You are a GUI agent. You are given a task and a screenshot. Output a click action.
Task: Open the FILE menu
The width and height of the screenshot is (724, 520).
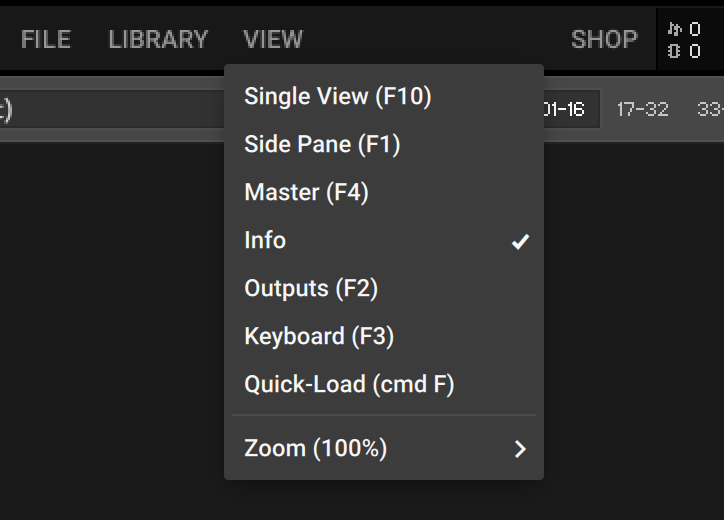tap(46, 40)
